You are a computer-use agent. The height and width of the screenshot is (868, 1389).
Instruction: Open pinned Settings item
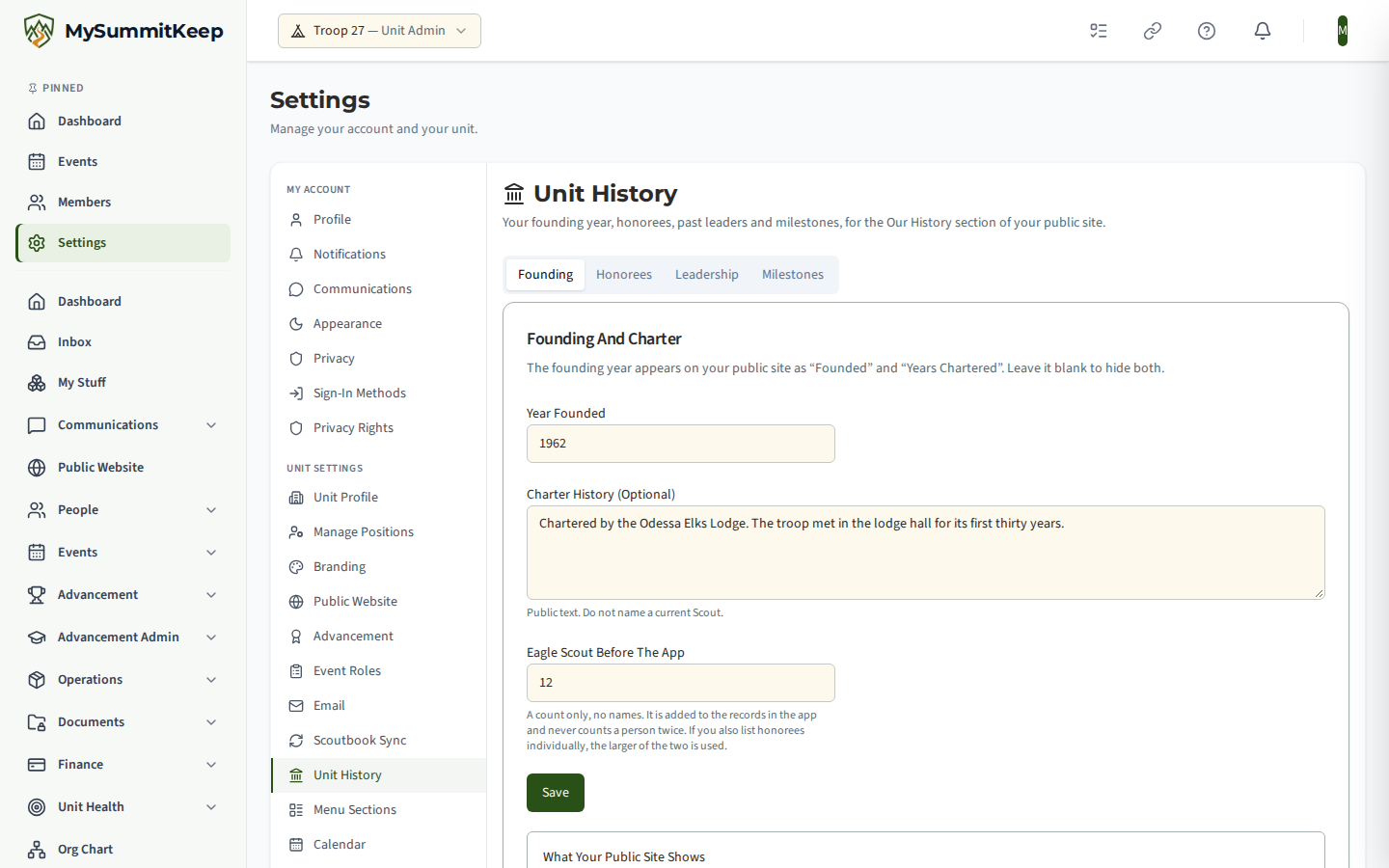tap(123, 243)
